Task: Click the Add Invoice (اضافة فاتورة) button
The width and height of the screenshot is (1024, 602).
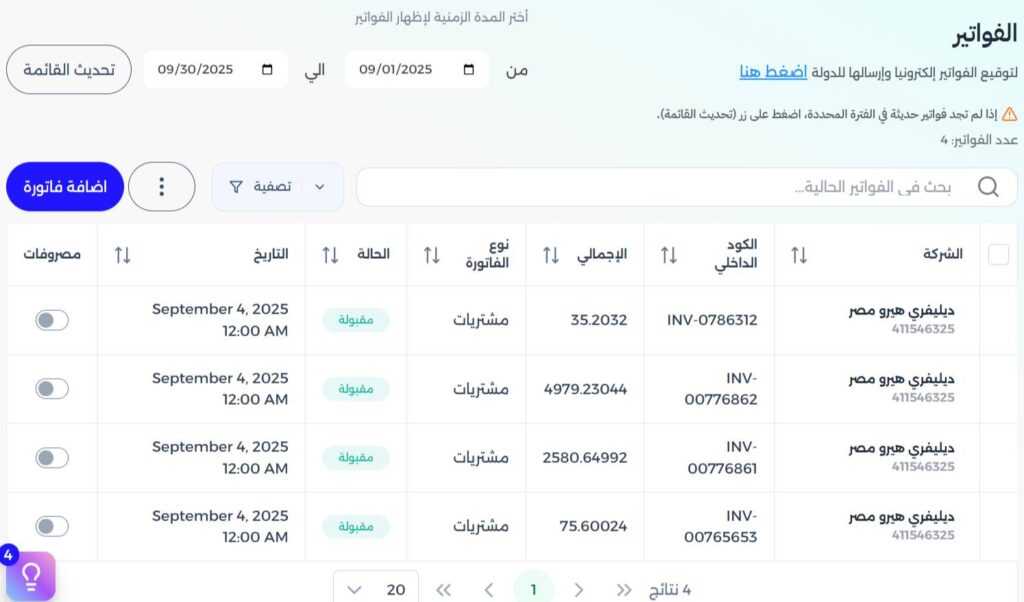Action: (65, 187)
